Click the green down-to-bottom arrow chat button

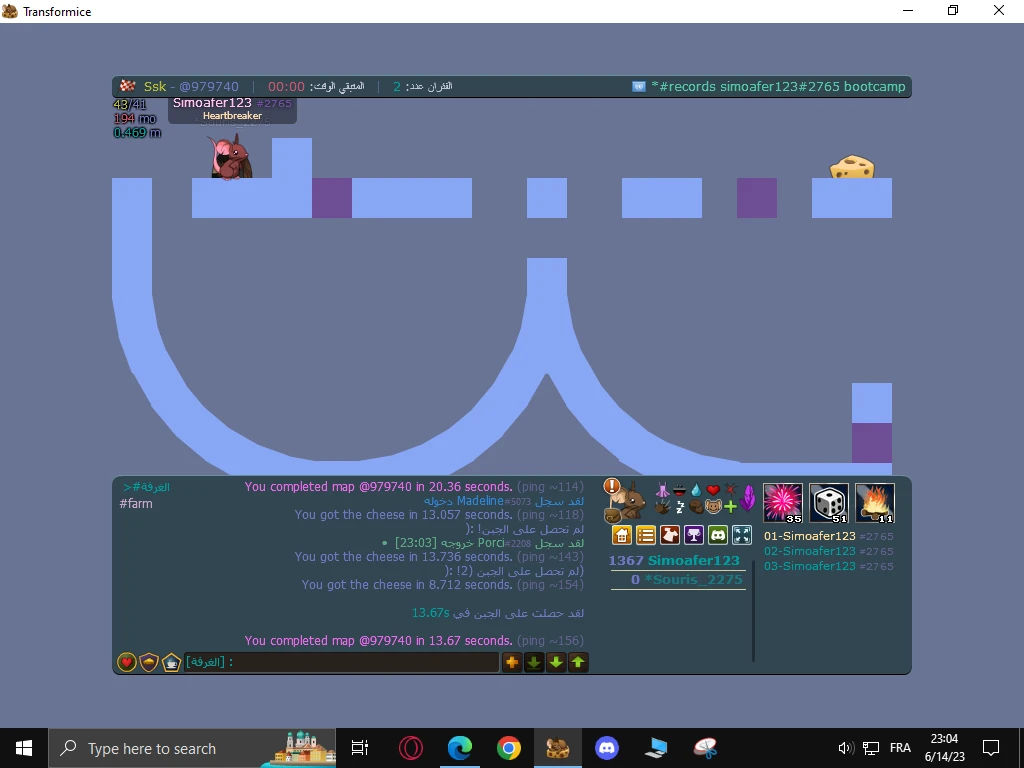(534, 662)
